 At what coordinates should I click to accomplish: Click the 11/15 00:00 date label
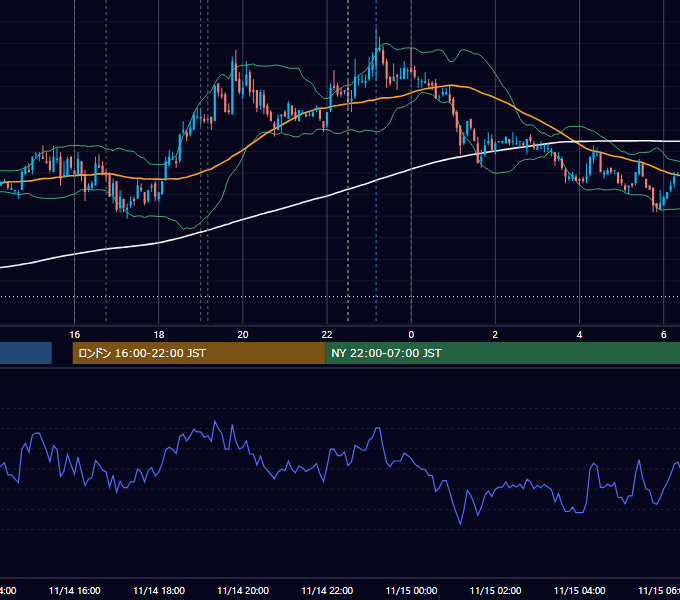coord(411,590)
